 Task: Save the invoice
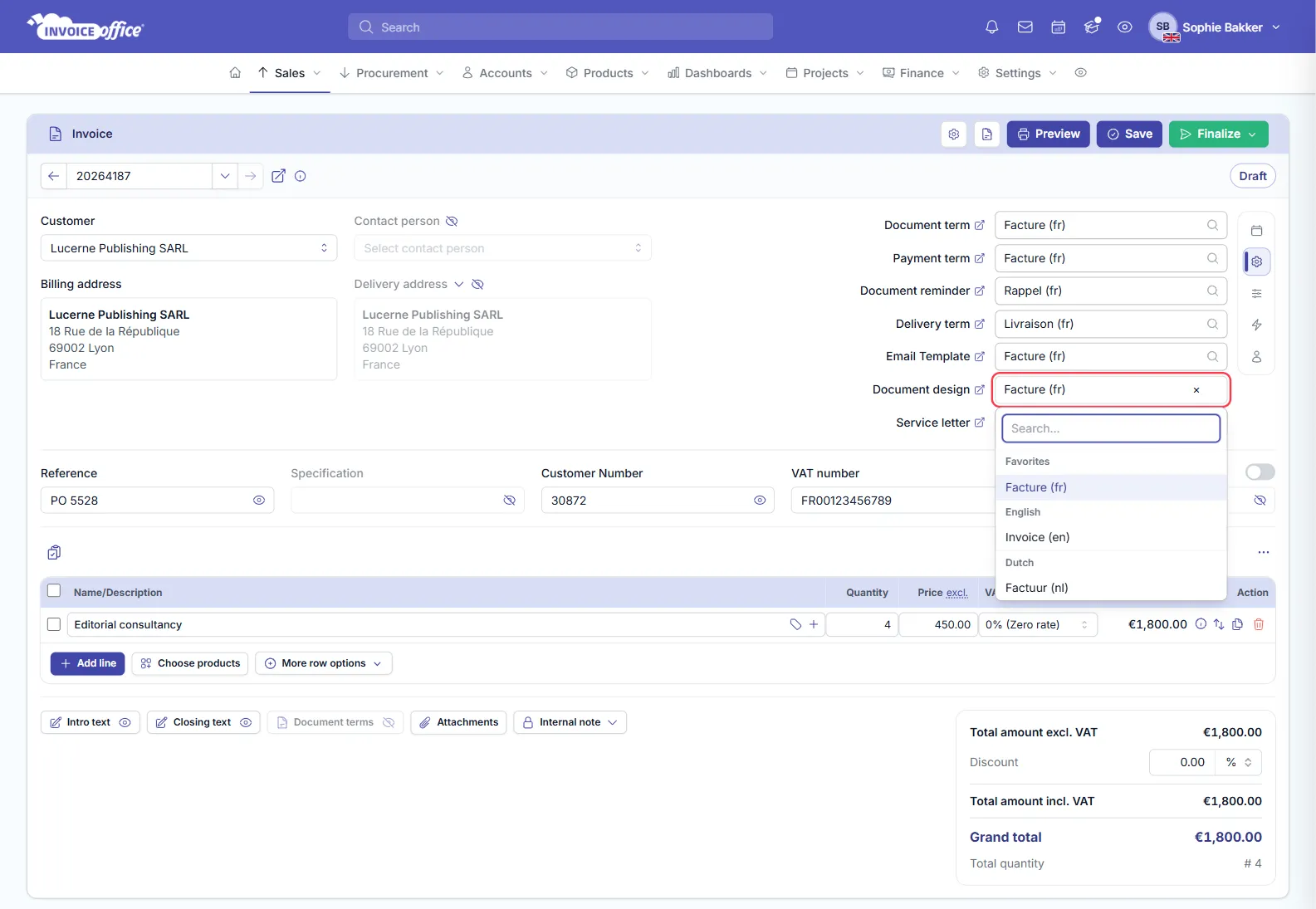click(x=1129, y=134)
